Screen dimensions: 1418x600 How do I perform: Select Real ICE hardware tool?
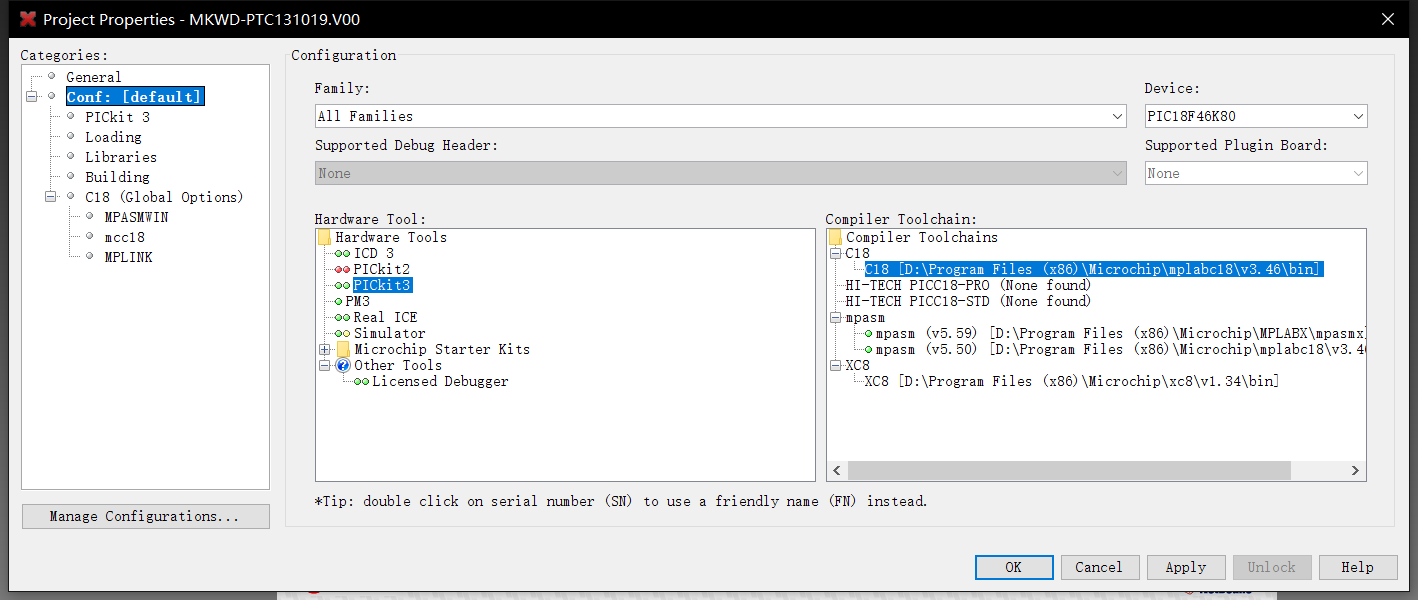click(x=385, y=317)
